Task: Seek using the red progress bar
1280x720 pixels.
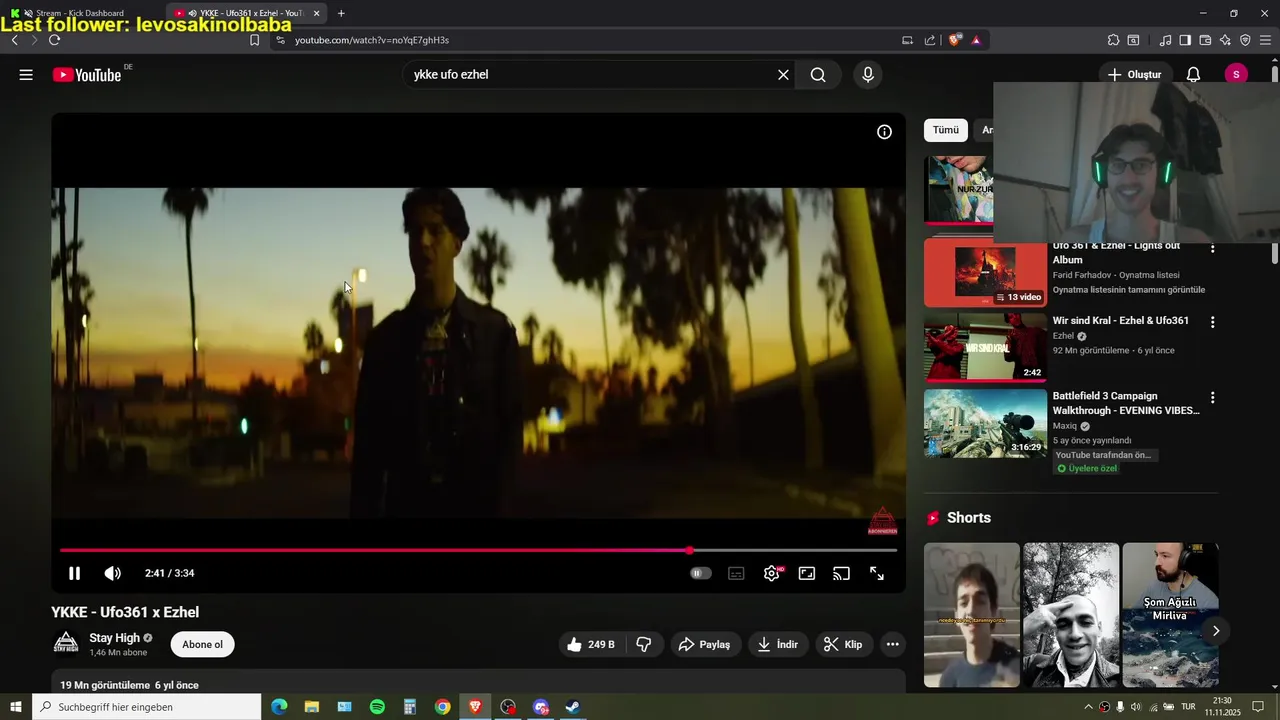Action: tap(478, 550)
